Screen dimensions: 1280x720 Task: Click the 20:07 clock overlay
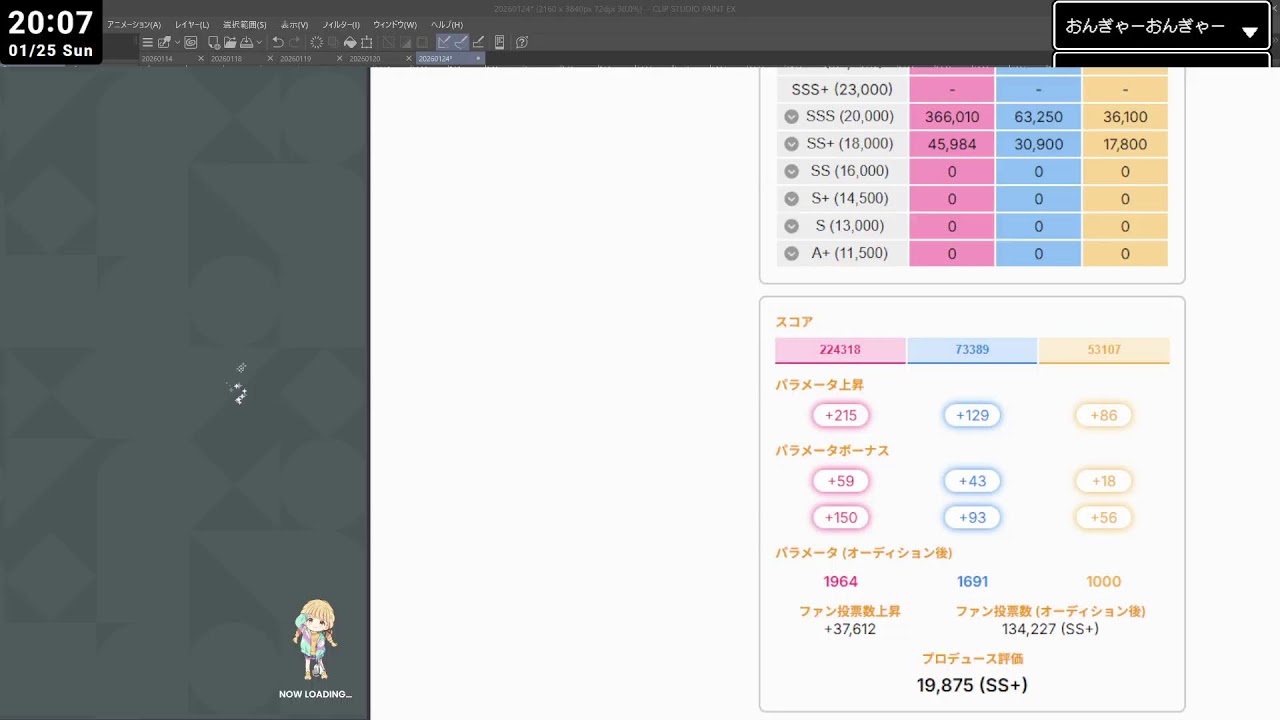click(x=51, y=22)
